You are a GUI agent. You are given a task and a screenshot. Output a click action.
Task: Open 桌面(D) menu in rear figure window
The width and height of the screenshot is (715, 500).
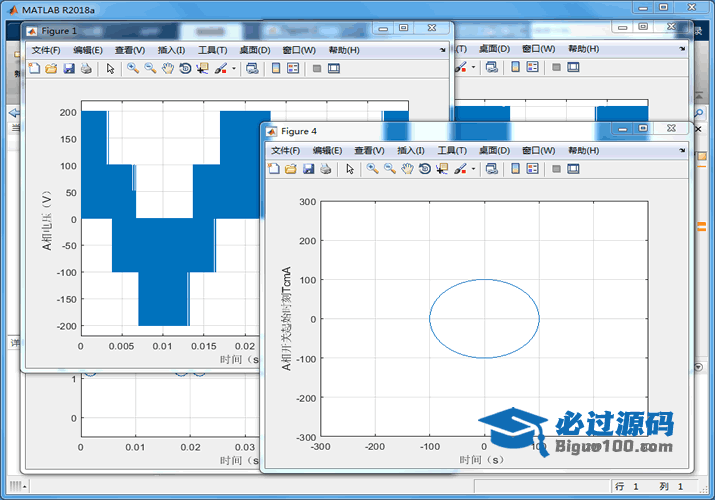(x=494, y=49)
